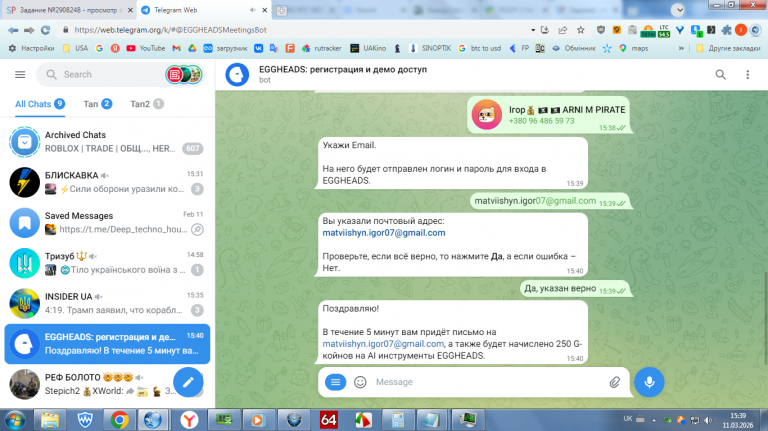The image size is (768, 431).
Task: Open the Настройки bookmark
Action: 32,48
